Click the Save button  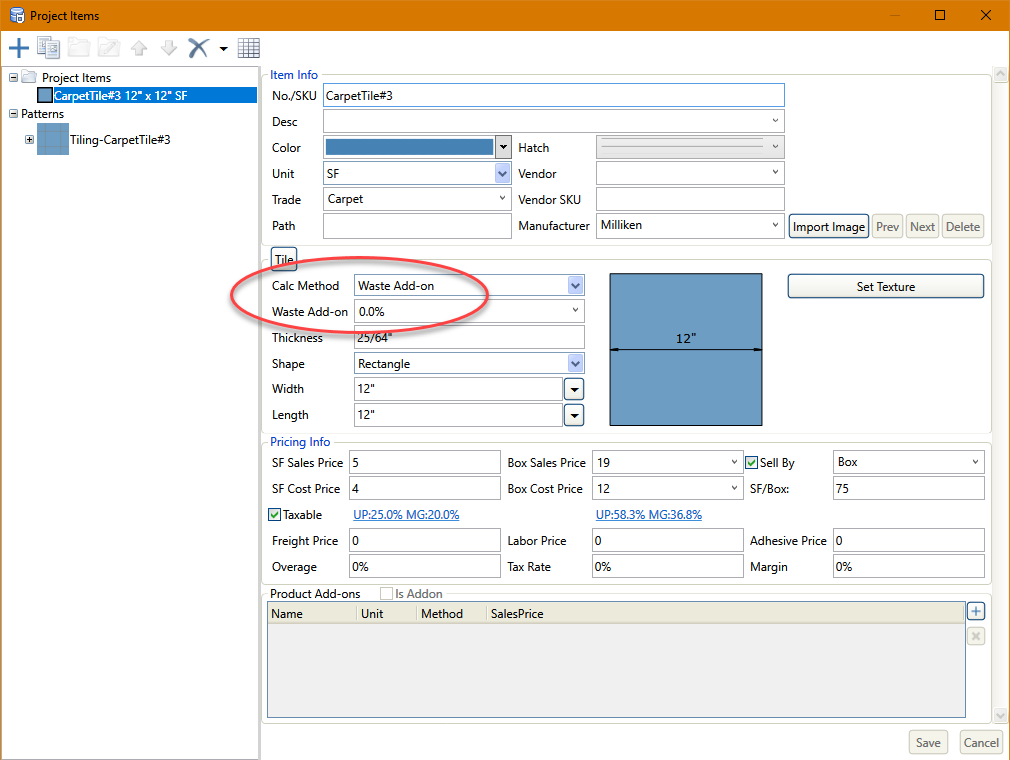[x=928, y=743]
